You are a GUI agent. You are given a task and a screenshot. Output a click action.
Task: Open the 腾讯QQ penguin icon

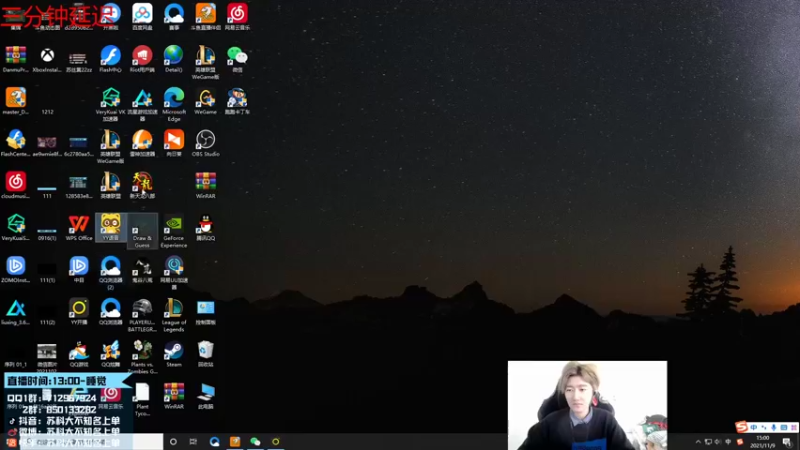pos(206,228)
